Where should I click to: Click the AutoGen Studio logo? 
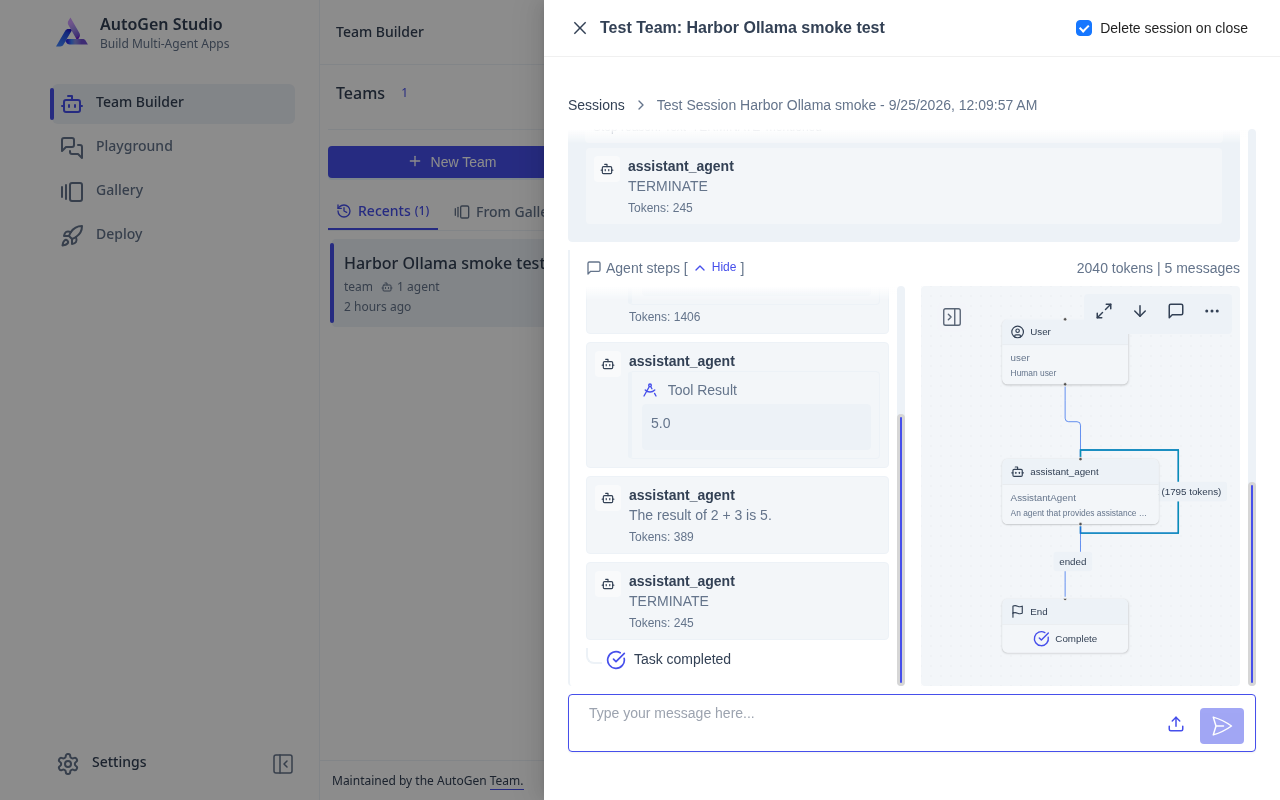pyautogui.click(x=72, y=33)
